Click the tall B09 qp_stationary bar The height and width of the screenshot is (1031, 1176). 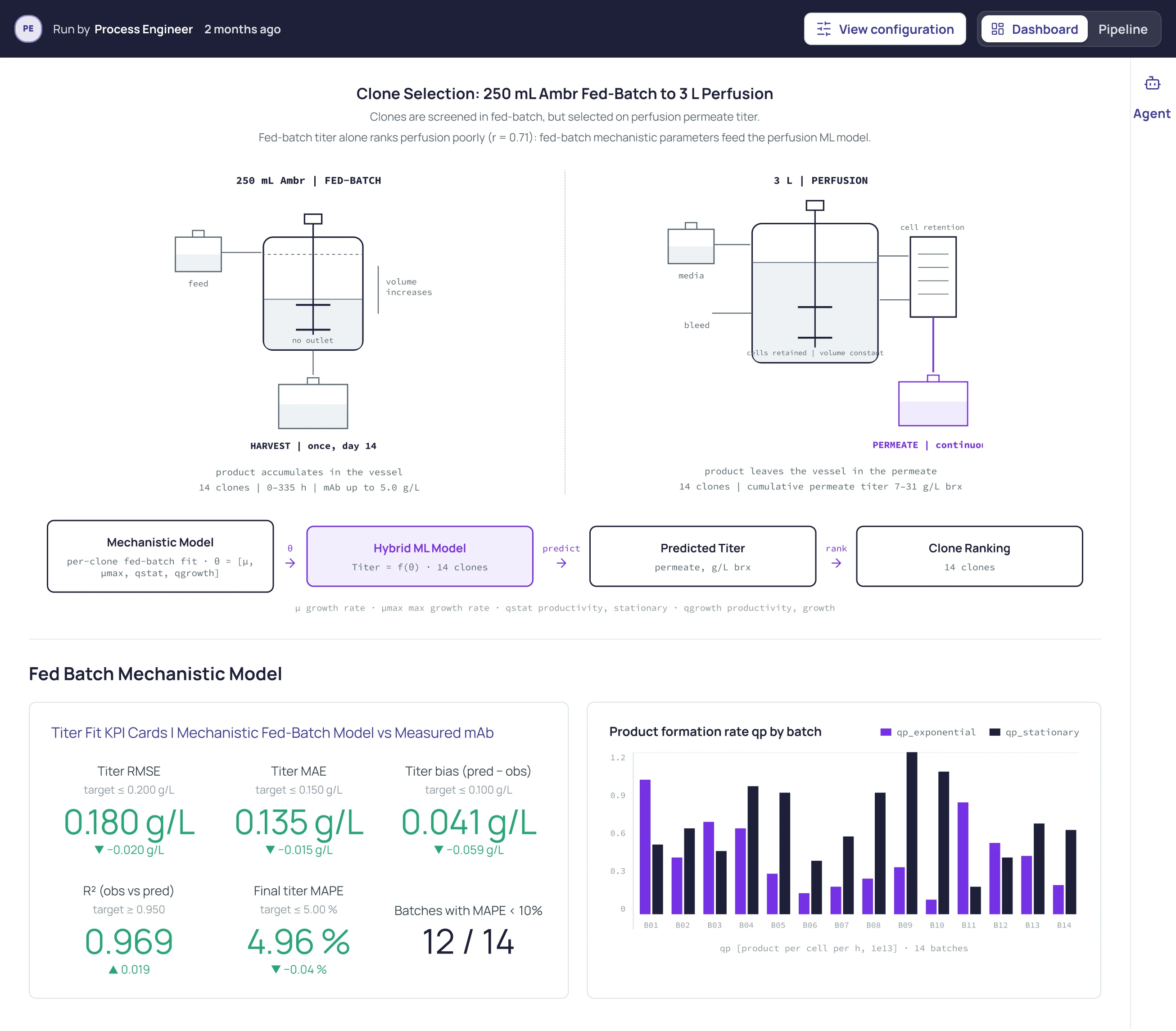(911, 833)
